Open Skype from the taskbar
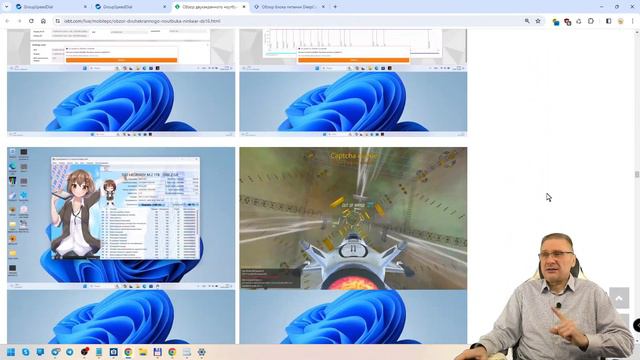640x360 pixels. (26, 352)
